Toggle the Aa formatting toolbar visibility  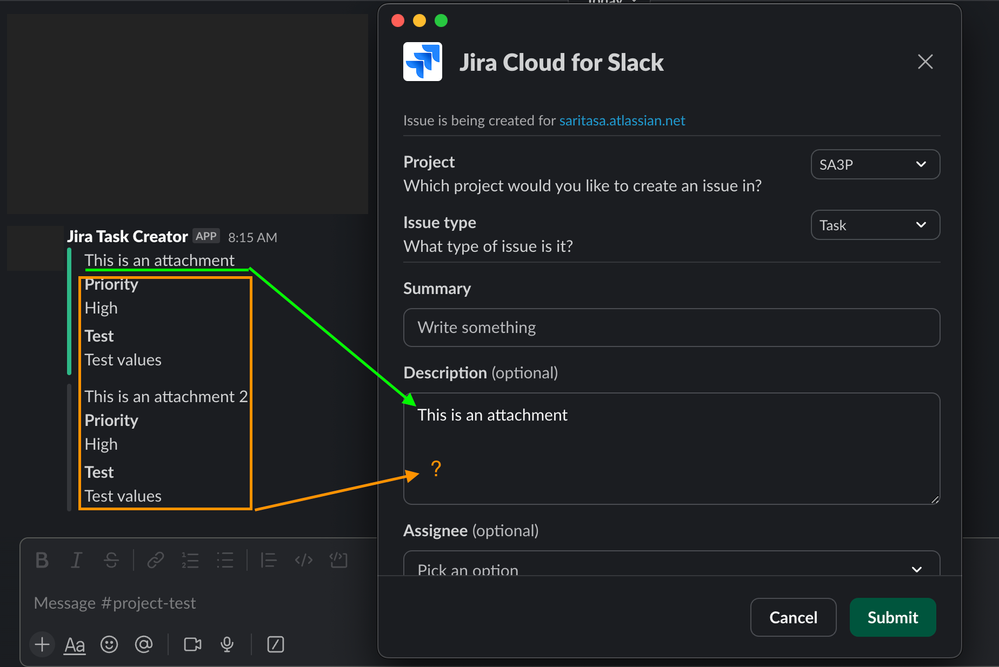coord(75,645)
